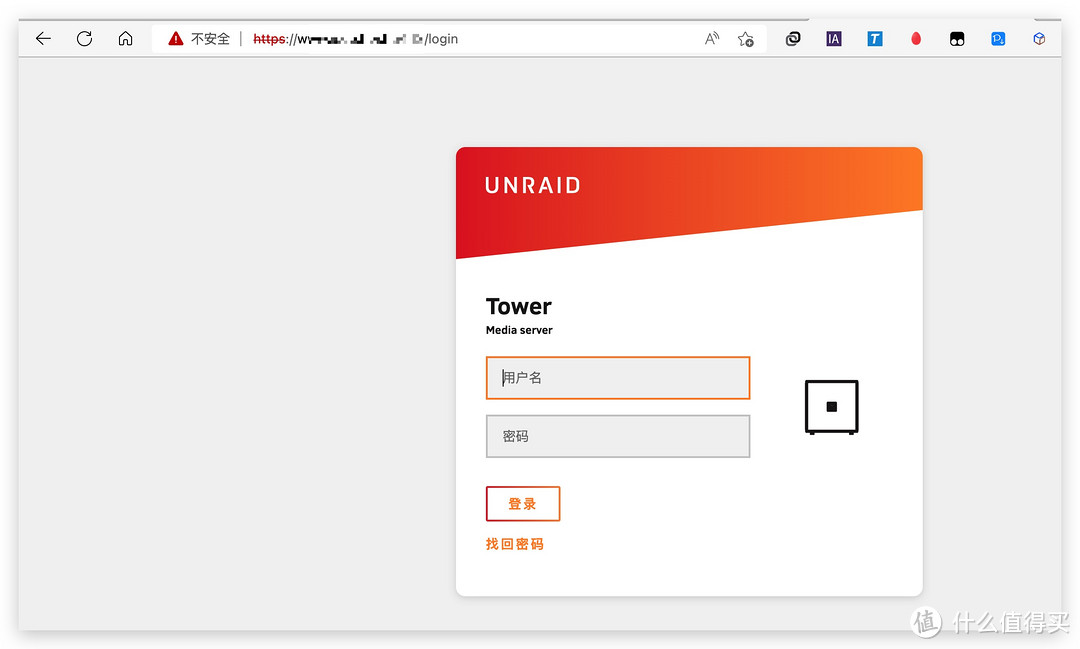Screen dimensions: 1080x649
Task: Click the Media server description text
Action: 519,330
